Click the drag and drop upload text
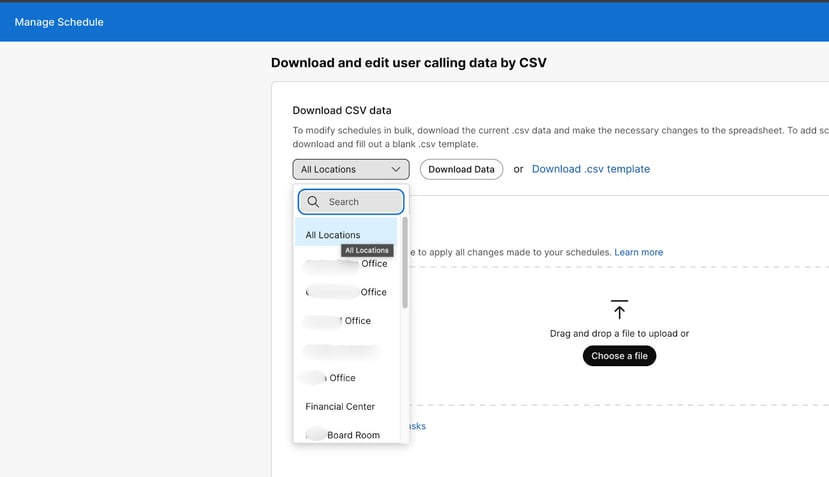The height and width of the screenshot is (477, 829). pos(619,334)
